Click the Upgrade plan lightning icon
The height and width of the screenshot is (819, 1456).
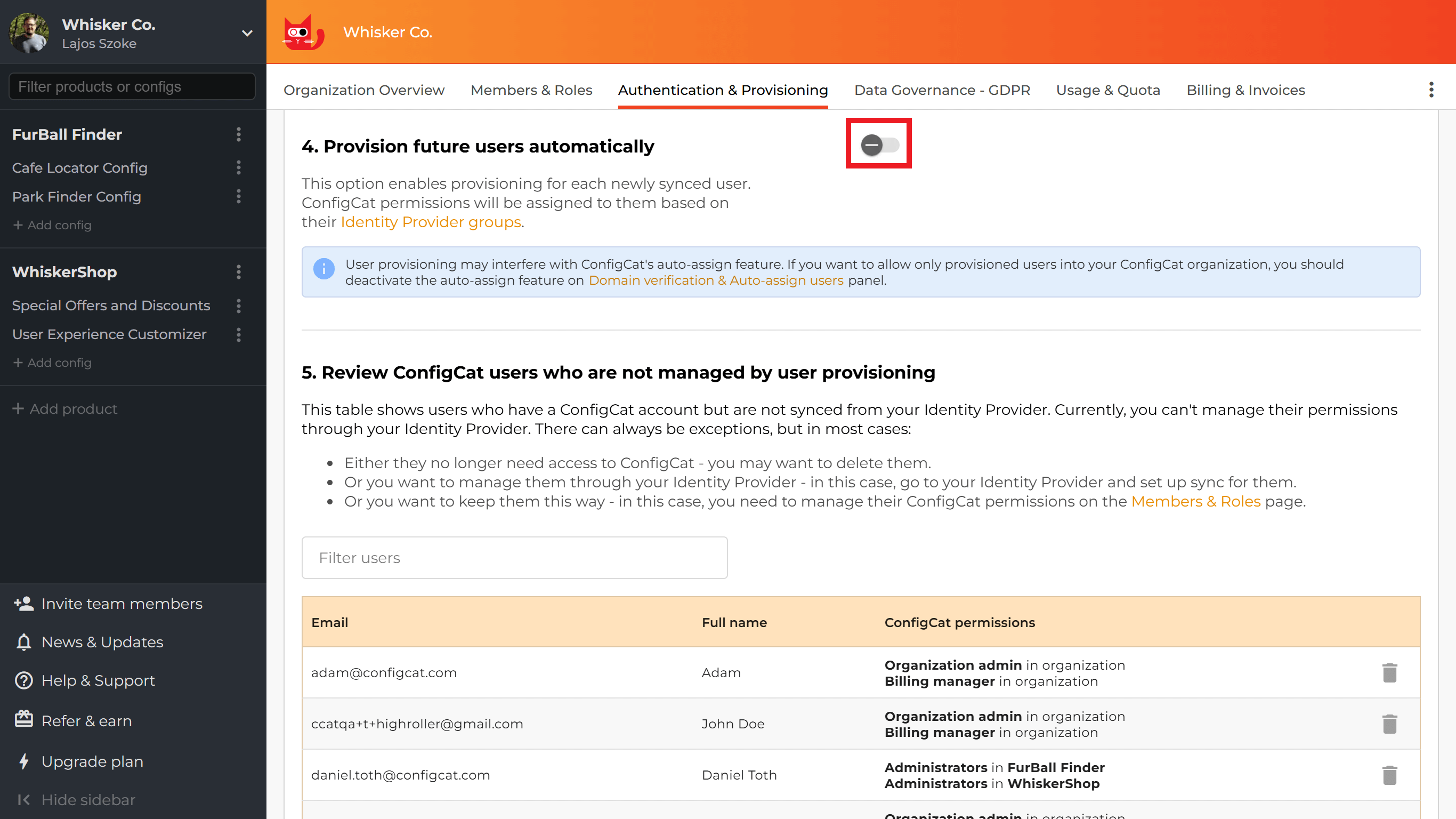[x=23, y=761]
